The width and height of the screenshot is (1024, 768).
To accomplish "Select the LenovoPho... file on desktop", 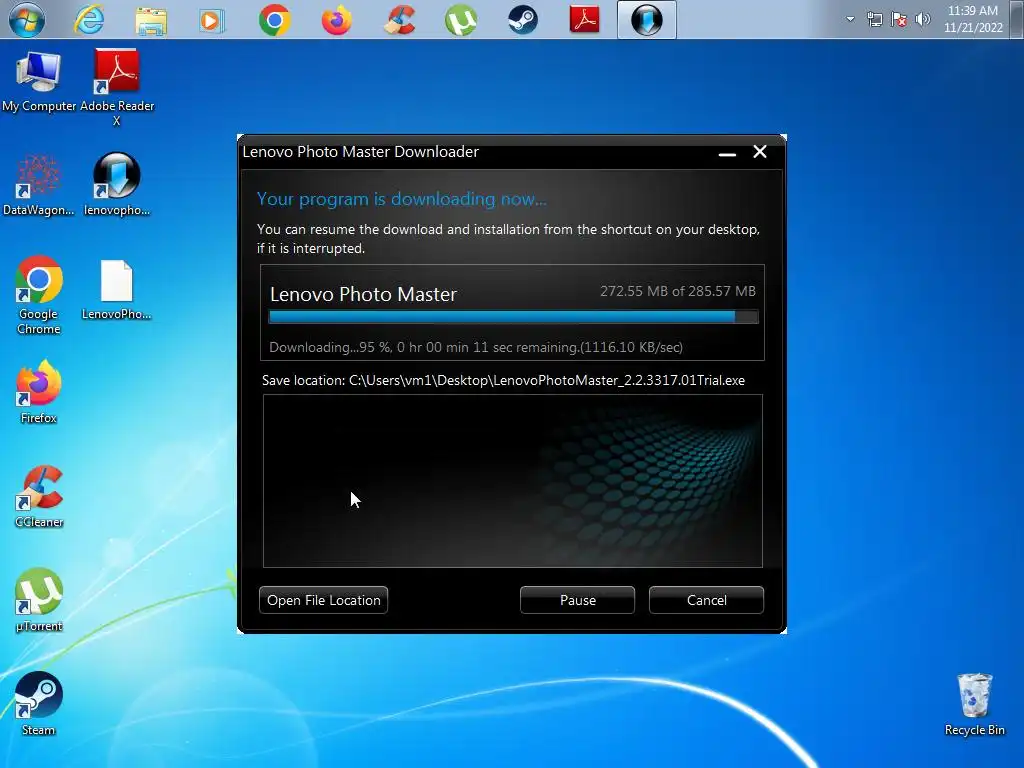I will tap(117, 290).
